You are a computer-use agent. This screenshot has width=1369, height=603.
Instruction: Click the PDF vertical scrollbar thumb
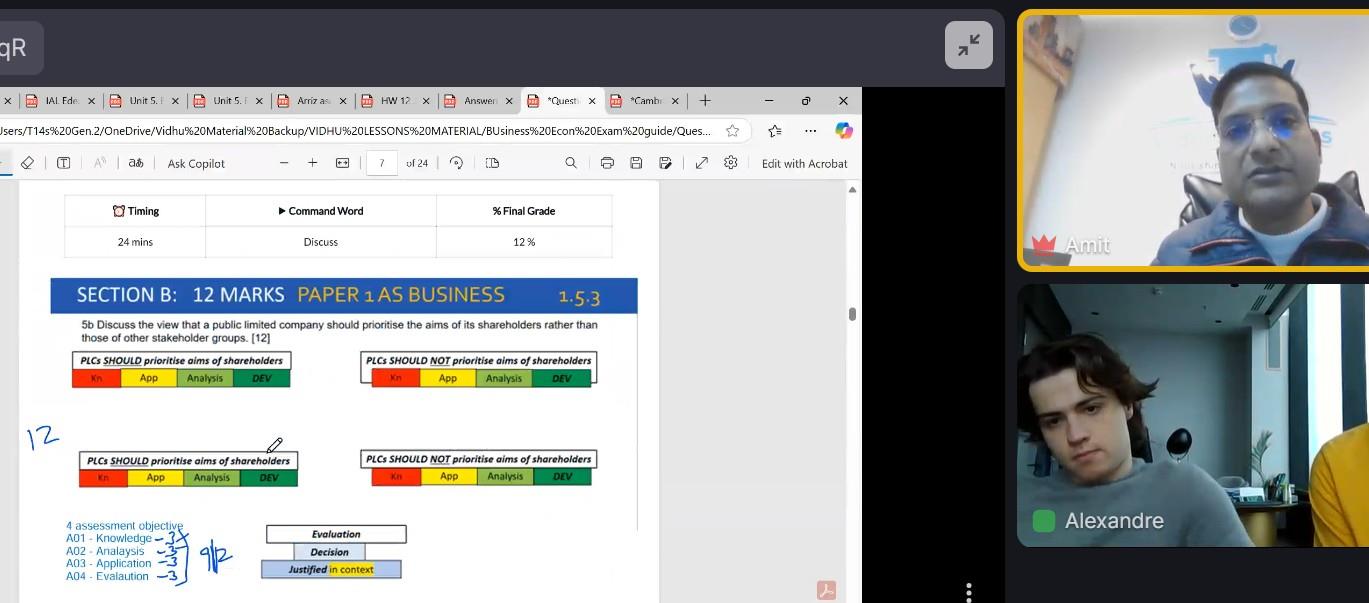pyautogui.click(x=852, y=314)
